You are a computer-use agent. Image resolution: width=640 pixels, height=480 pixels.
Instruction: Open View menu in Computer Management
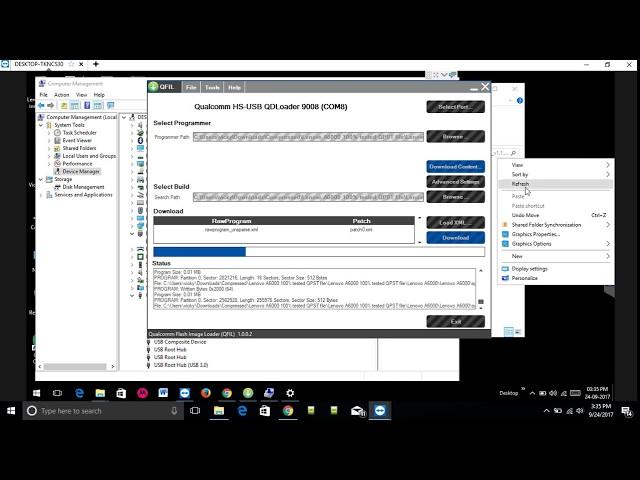pos(81,95)
